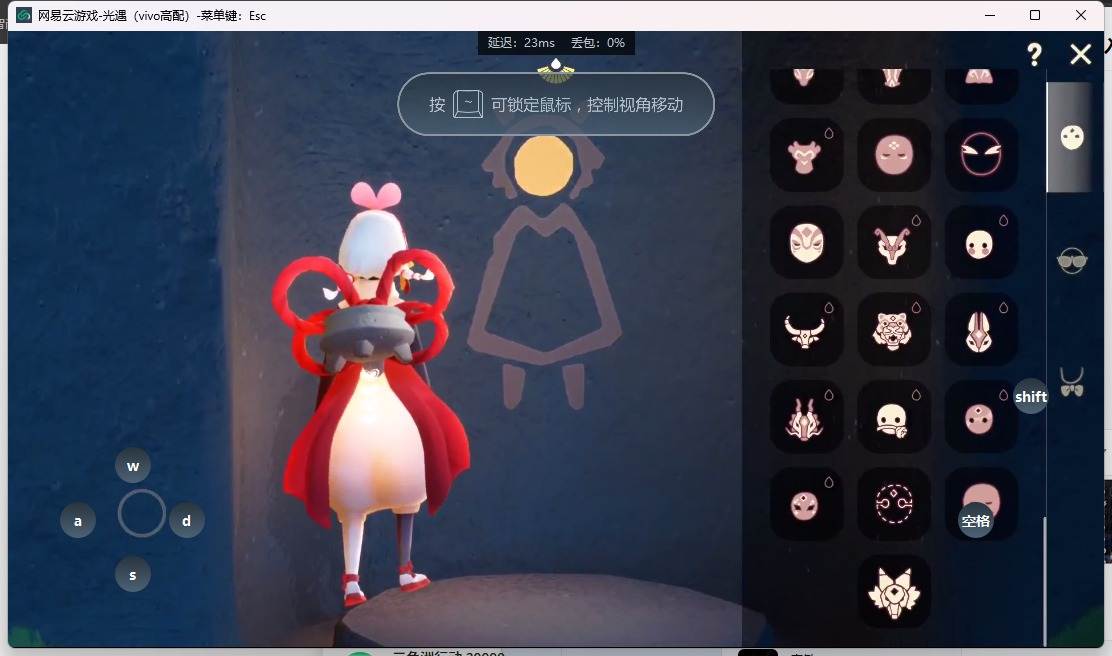
Task: Pick the oval tribal face mask
Action: tap(806, 243)
